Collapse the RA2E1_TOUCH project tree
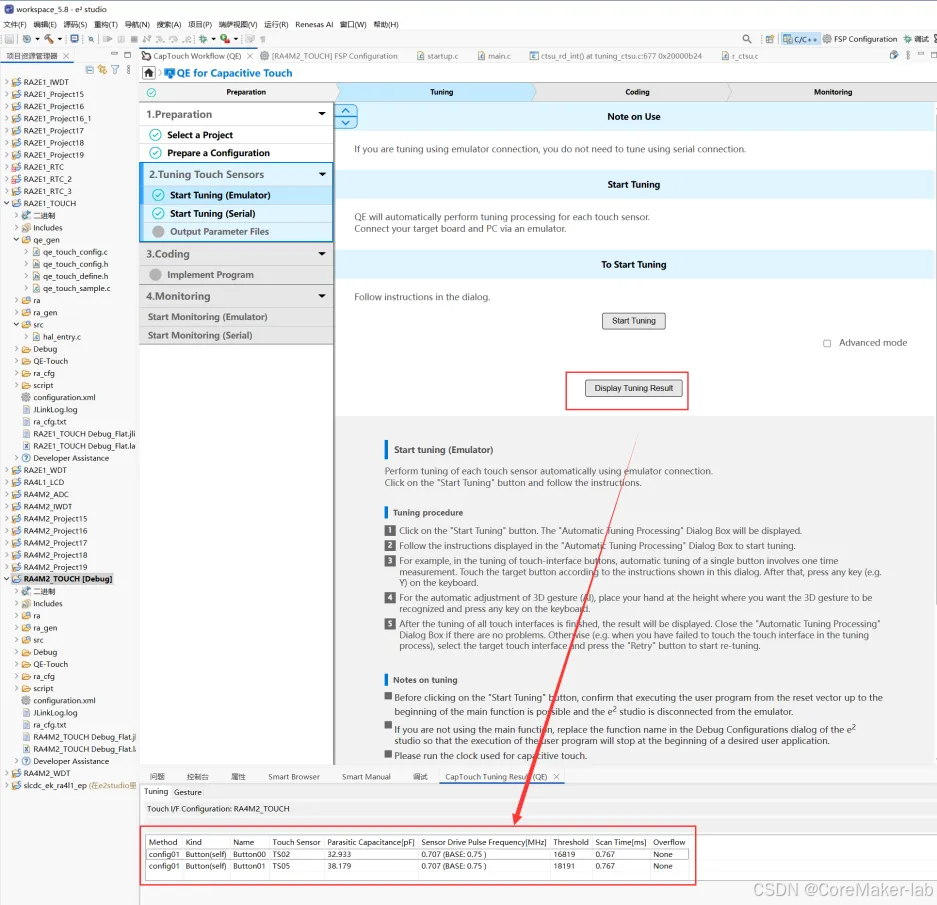The height and width of the screenshot is (905, 937). [7, 203]
